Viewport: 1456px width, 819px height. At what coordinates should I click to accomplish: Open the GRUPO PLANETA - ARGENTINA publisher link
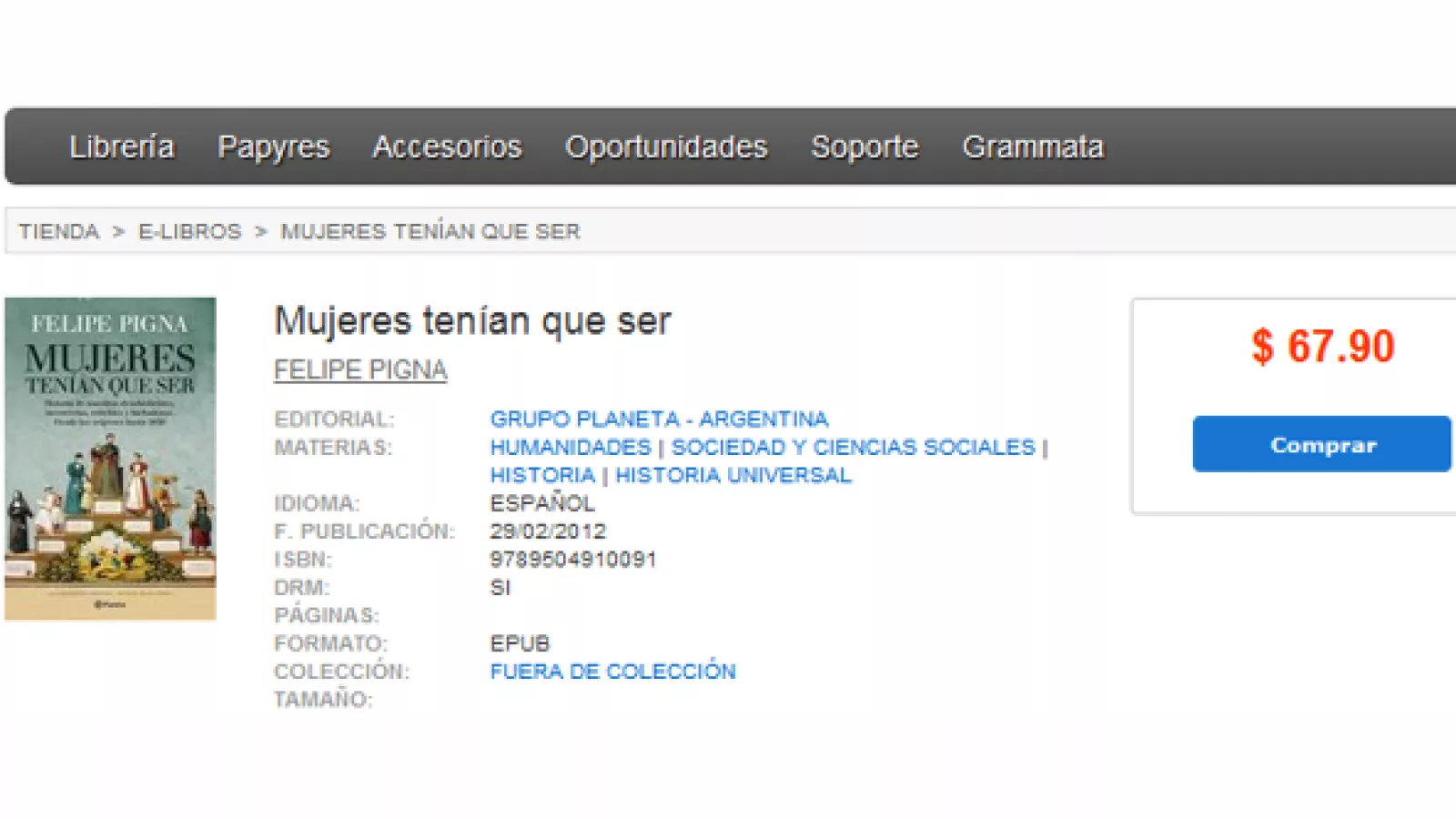[659, 420]
